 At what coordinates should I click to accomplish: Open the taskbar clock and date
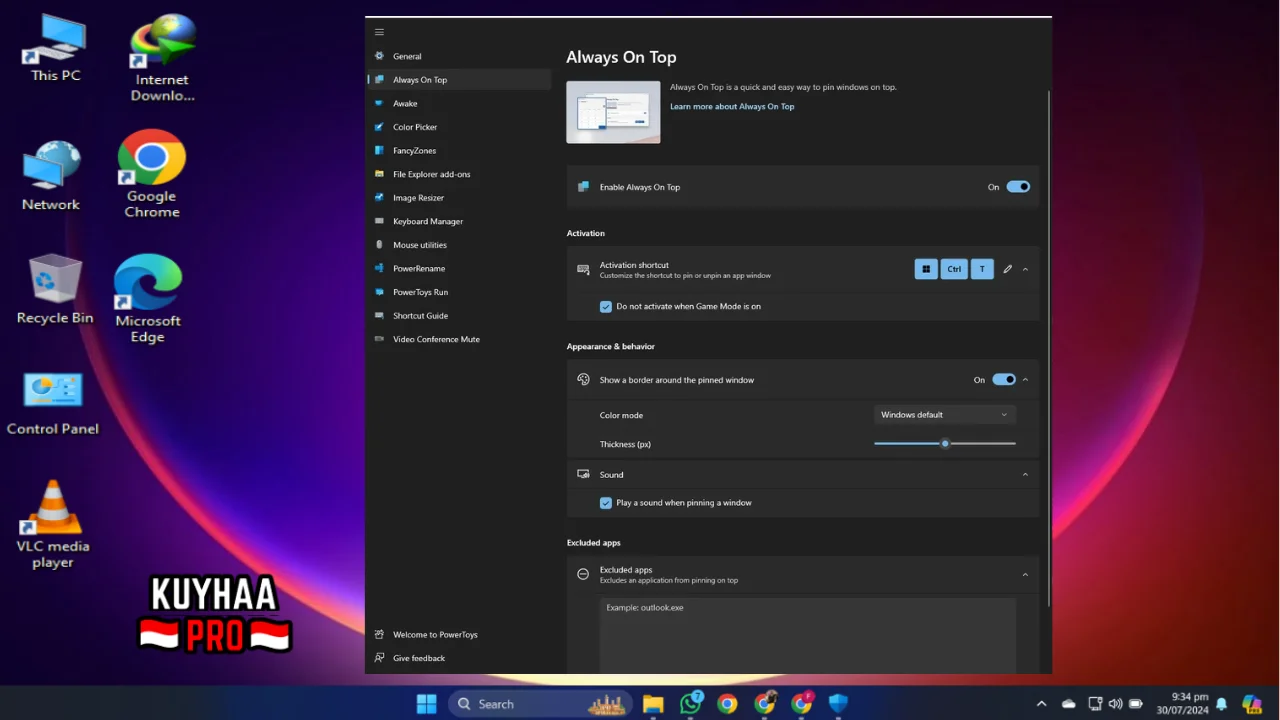pyautogui.click(x=1183, y=704)
